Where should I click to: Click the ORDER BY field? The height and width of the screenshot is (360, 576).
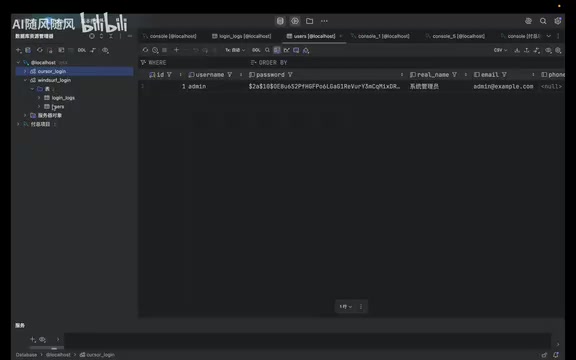406,63
